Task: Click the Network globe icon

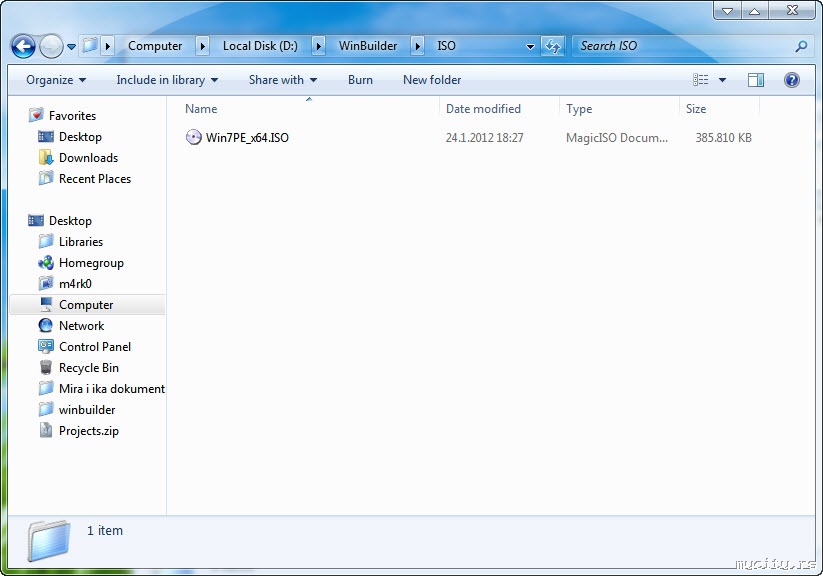Action: coord(46,325)
